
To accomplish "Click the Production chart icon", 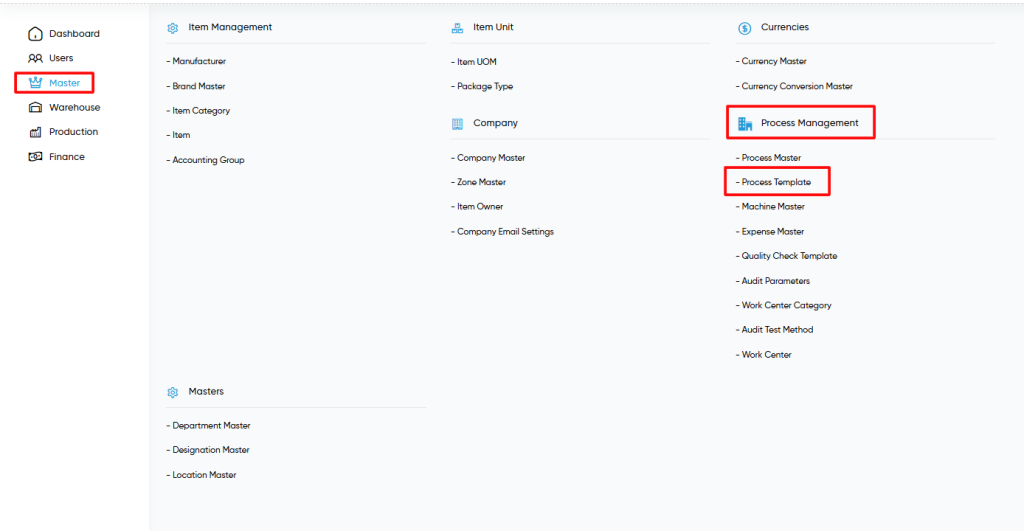I will [x=35, y=132].
